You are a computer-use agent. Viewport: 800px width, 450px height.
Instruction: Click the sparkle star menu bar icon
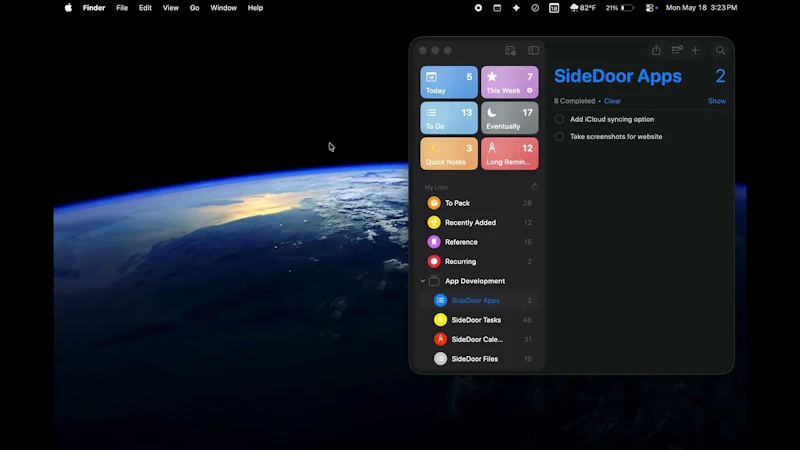click(x=516, y=8)
